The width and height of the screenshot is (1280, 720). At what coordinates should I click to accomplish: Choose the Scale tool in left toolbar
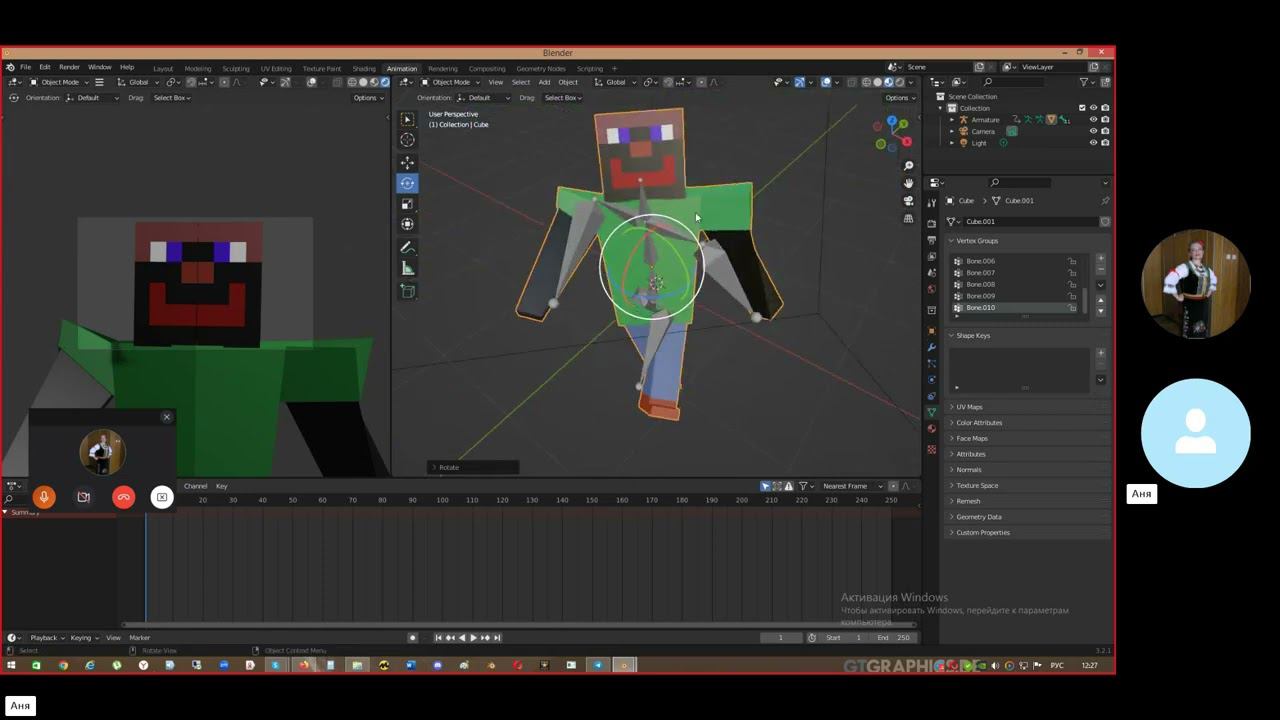[407, 204]
